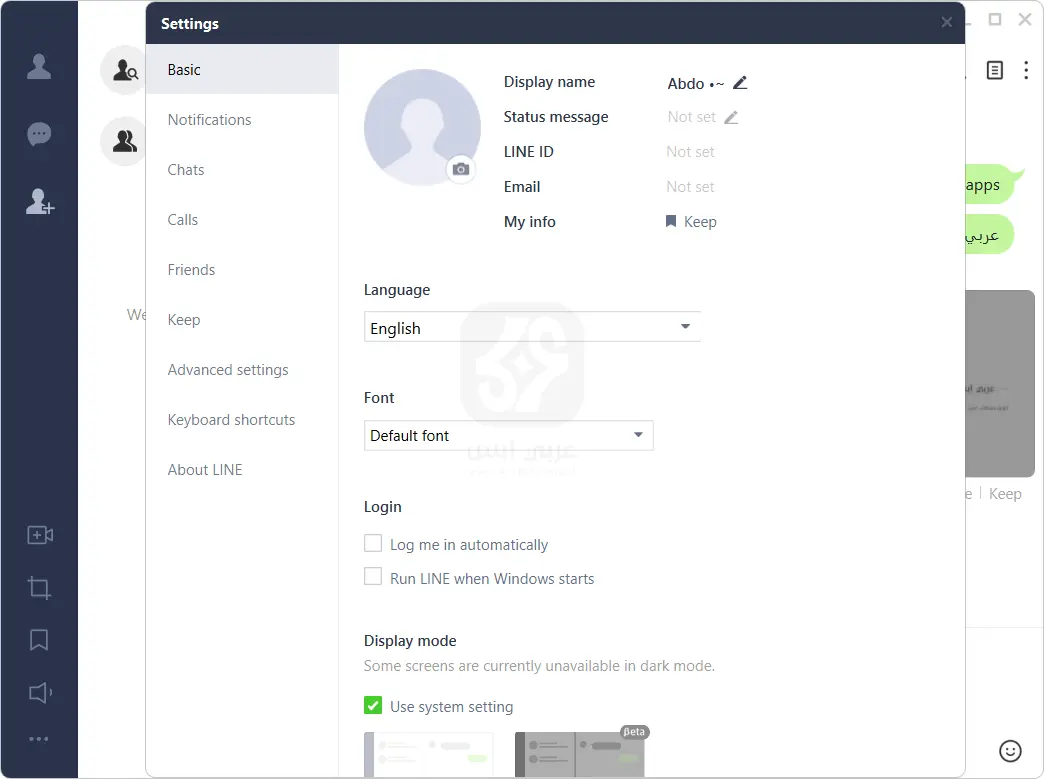Viewport: 1044px width, 779px height.
Task: Expand the Default font dropdown
Action: (508, 436)
